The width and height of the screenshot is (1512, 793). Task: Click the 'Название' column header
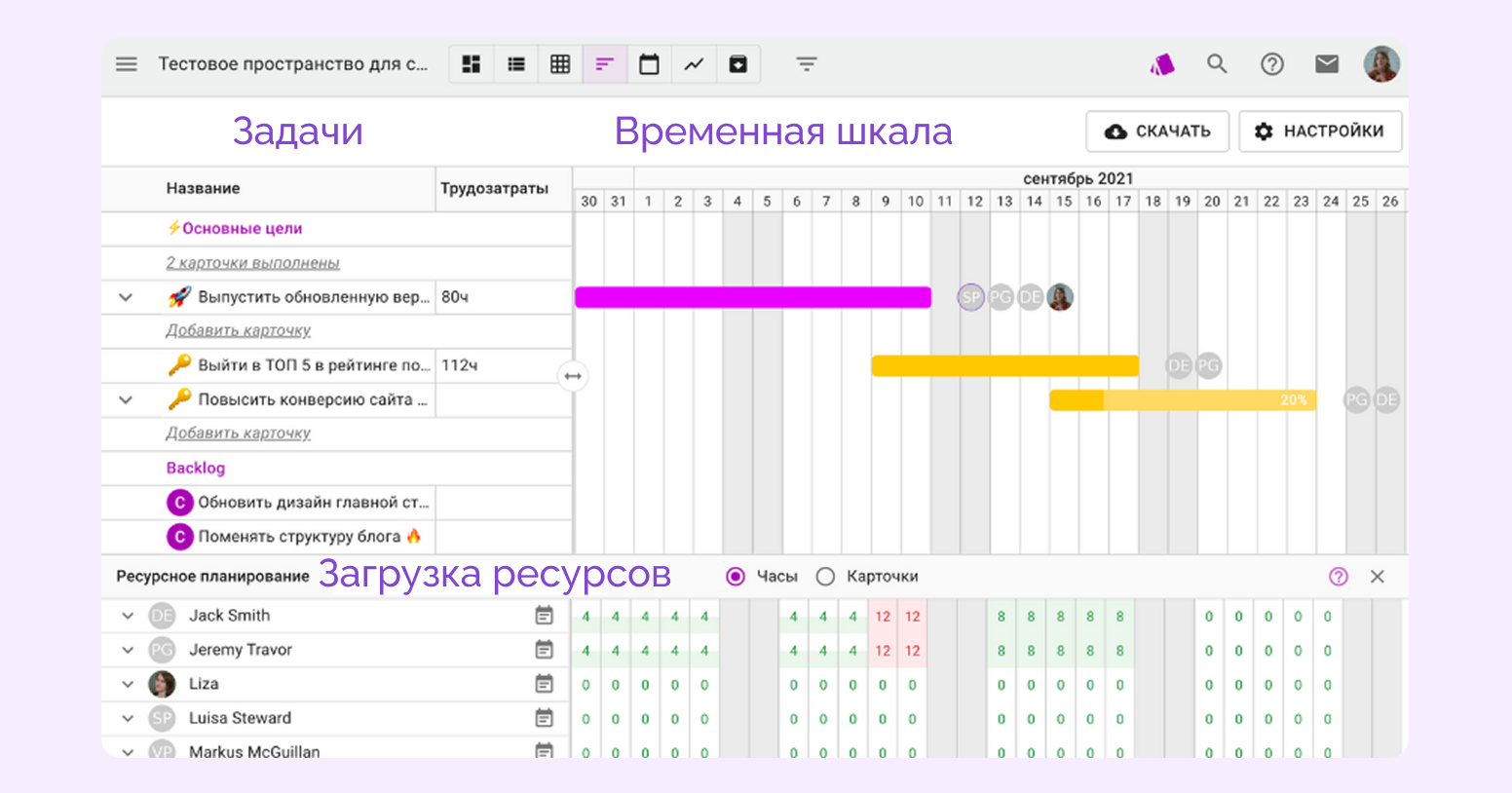(x=203, y=188)
